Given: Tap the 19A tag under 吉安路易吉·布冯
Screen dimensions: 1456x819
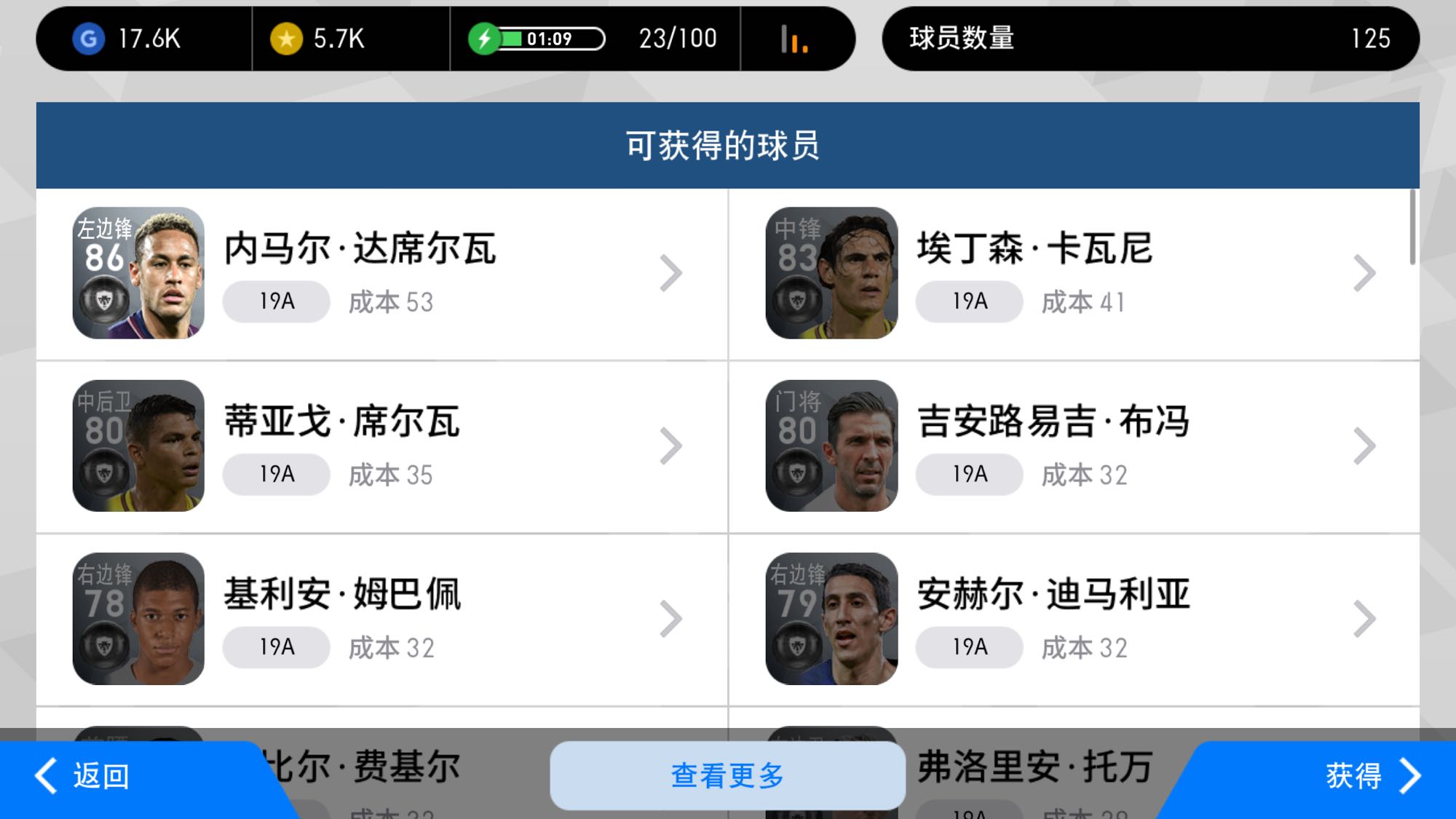Looking at the screenshot, I should click(x=969, y=475).
